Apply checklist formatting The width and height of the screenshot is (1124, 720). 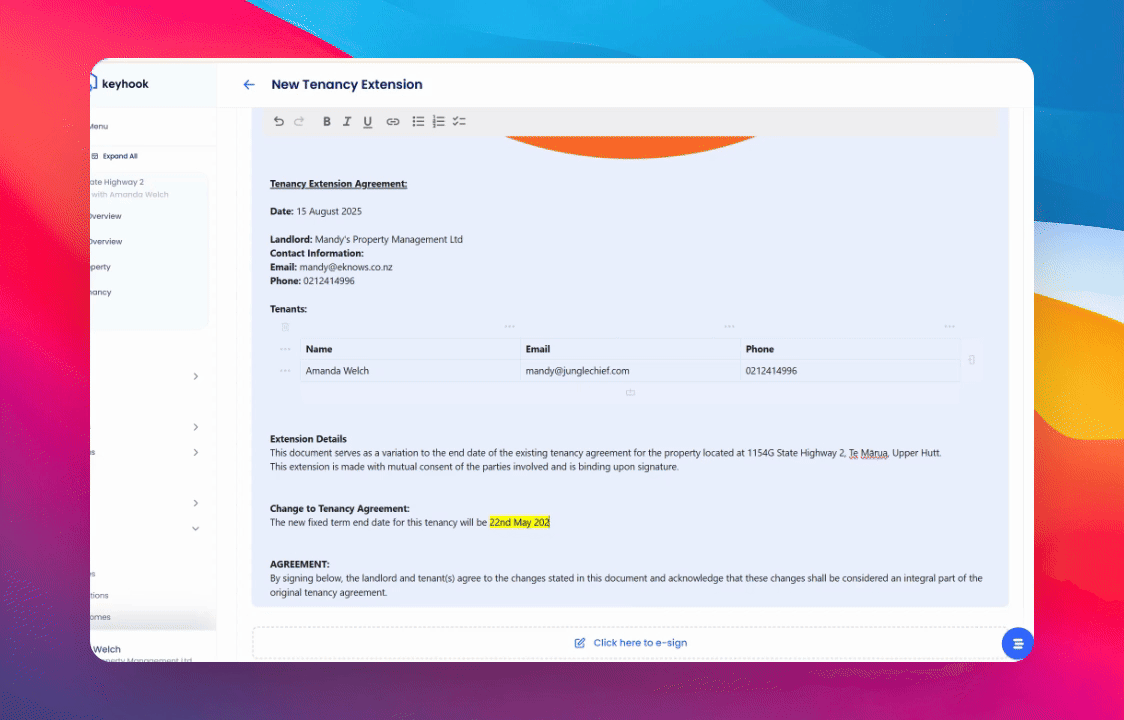click(459, 121)
